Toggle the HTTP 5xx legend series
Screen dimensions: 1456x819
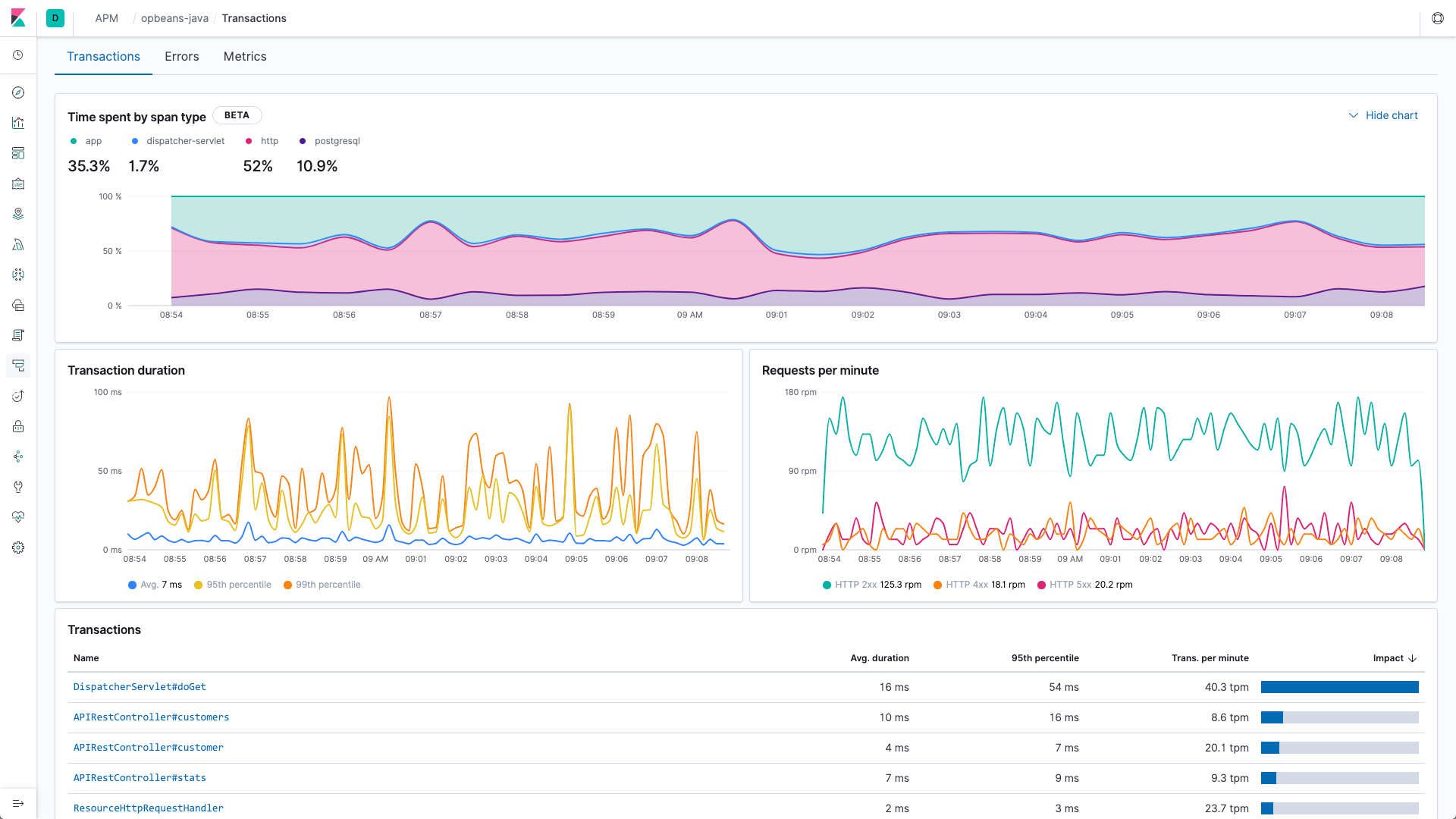pos(1085,585)
